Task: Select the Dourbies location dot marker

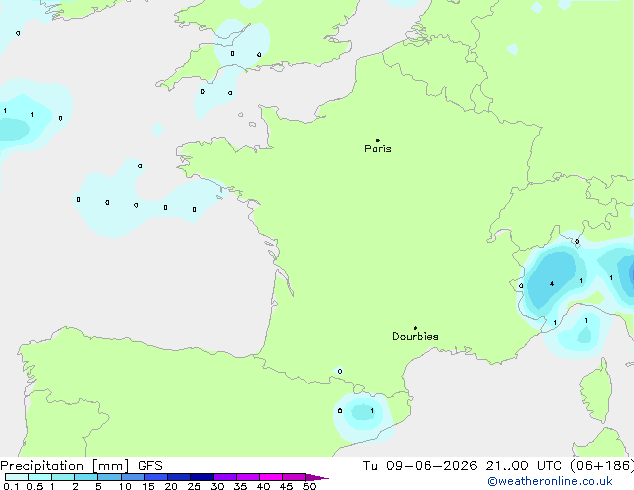Action: tap(415, 328)
